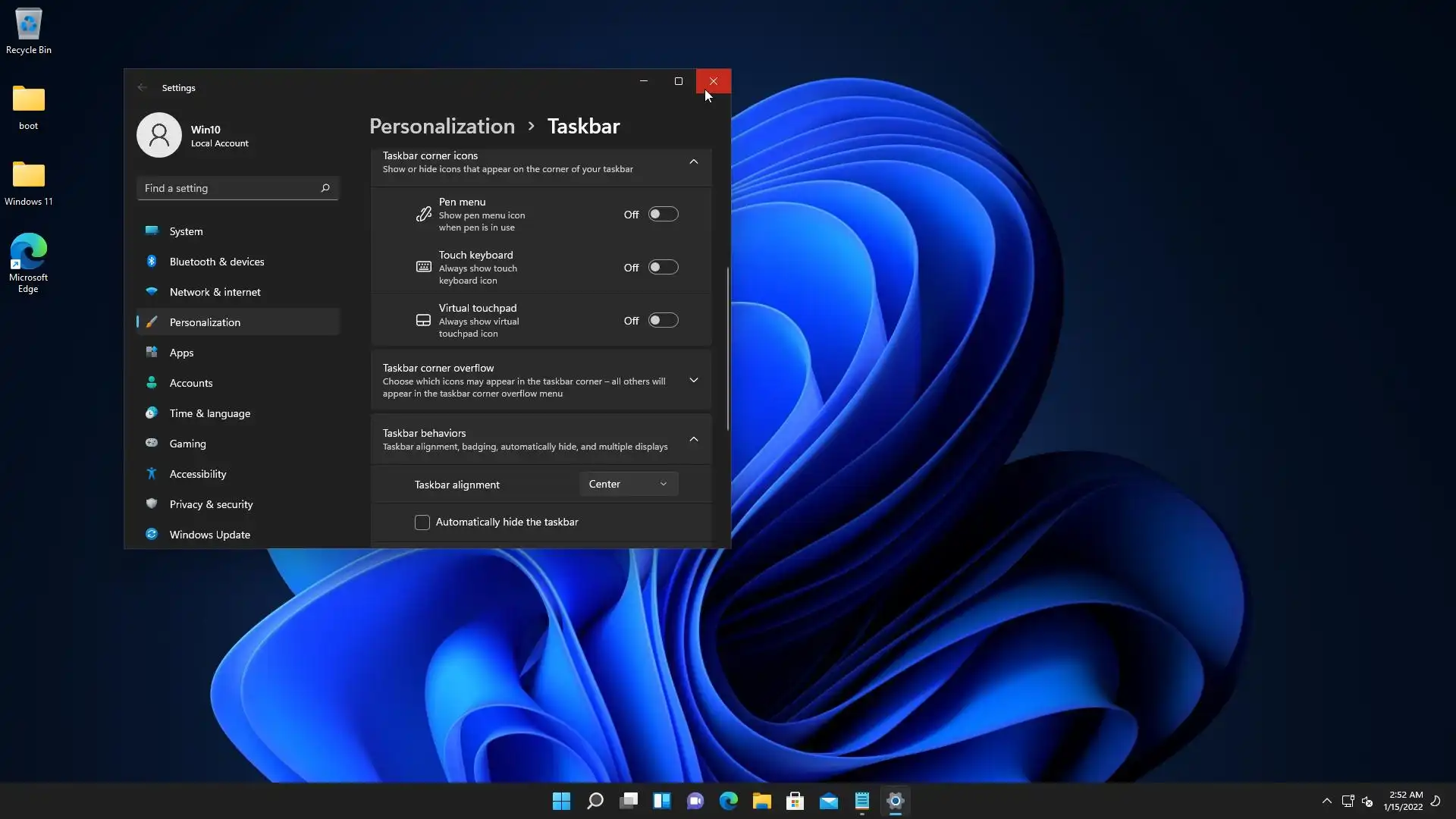
Task: Collapse the Taskbar behaviors section
Action: 693,439
